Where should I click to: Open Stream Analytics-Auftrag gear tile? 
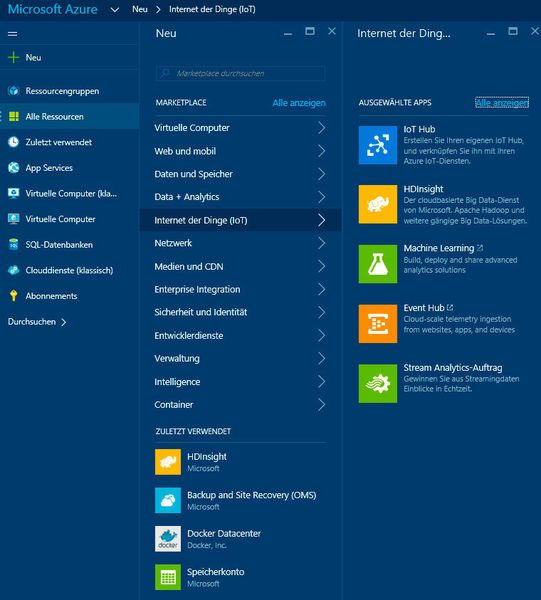point(378,383)
